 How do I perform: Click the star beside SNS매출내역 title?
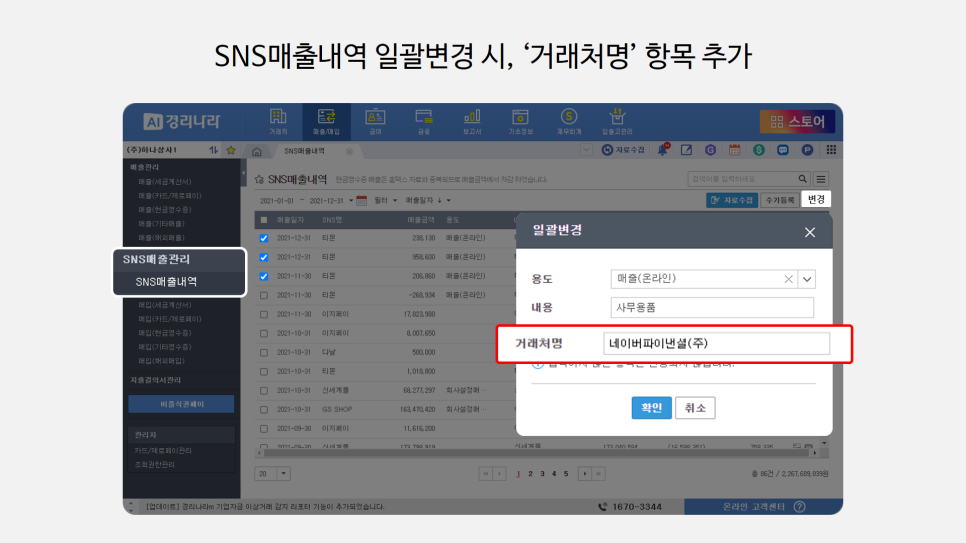pos(259,179)
